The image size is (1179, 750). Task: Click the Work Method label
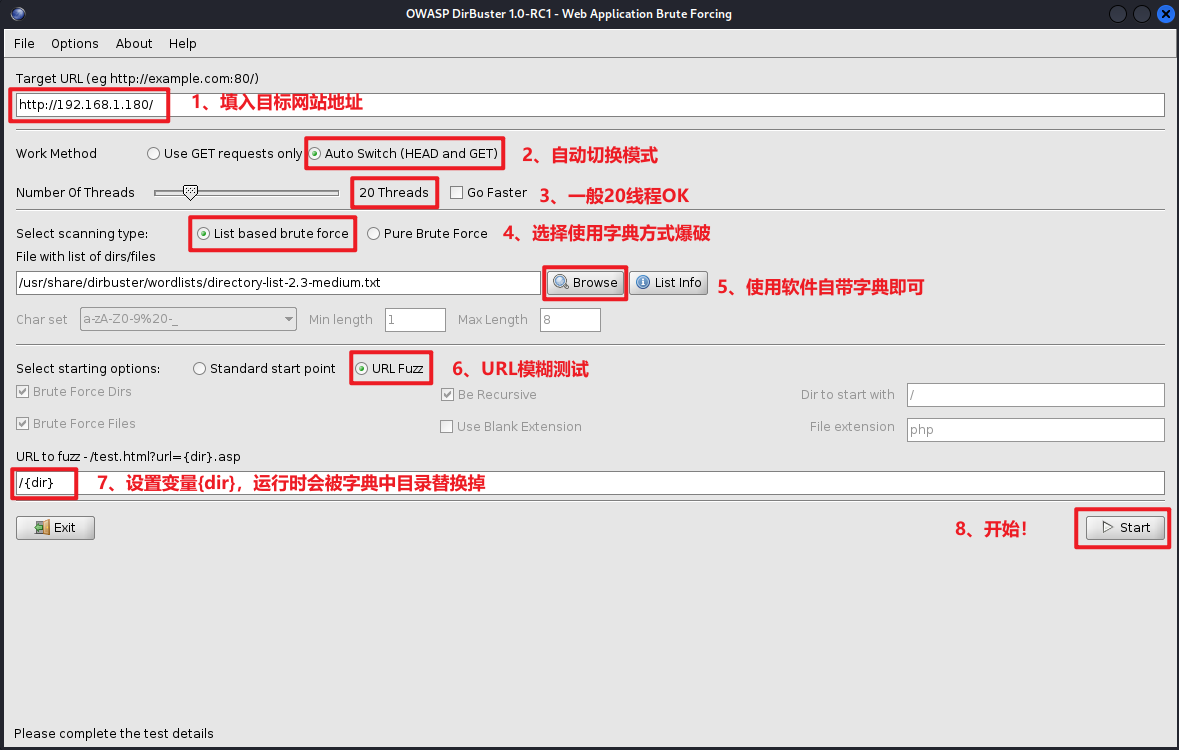pos(56,153)
